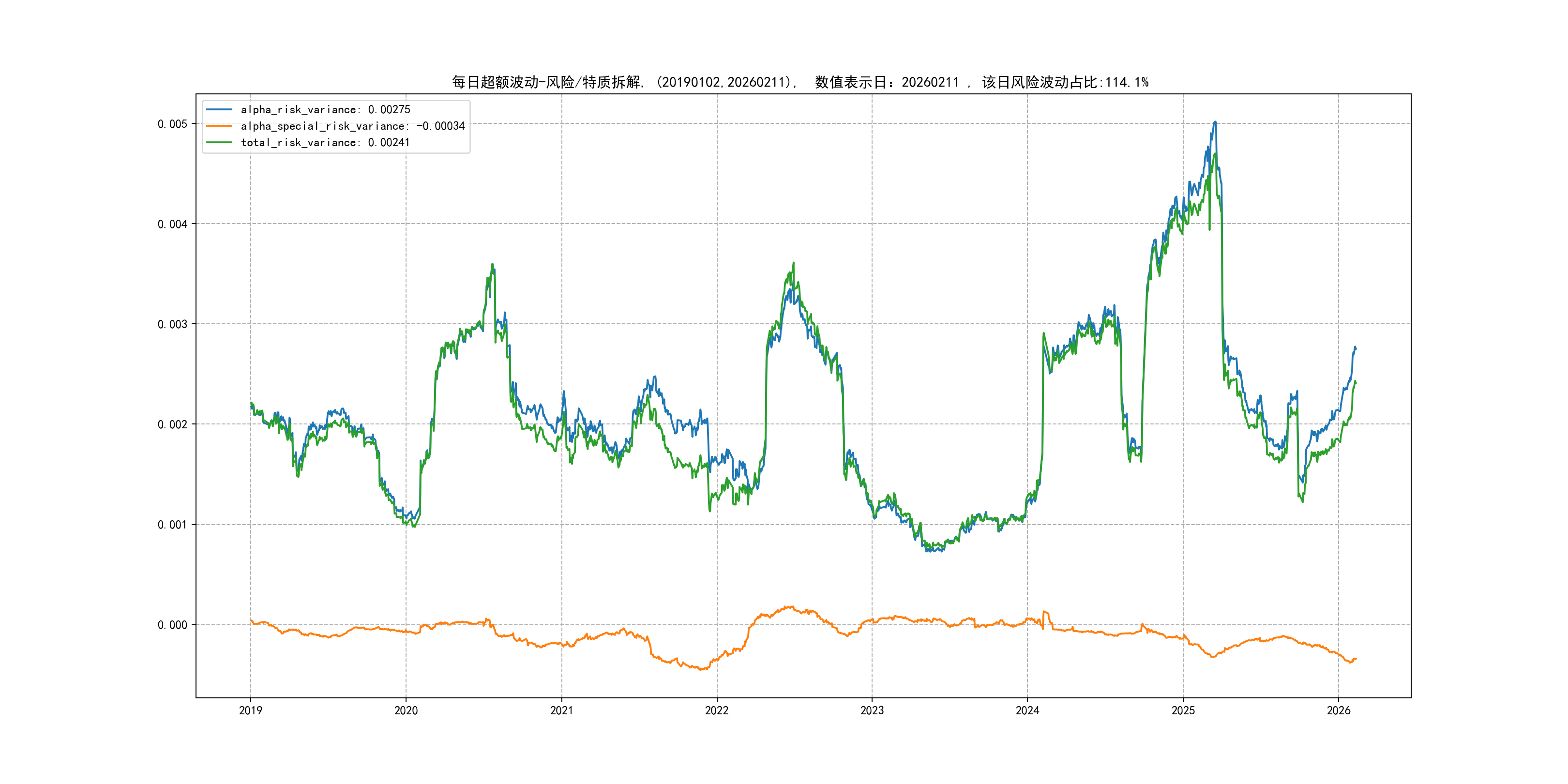Click the blue line's highest peak in 2025
Screen dimensions: 1568x784
(1215, 122)
